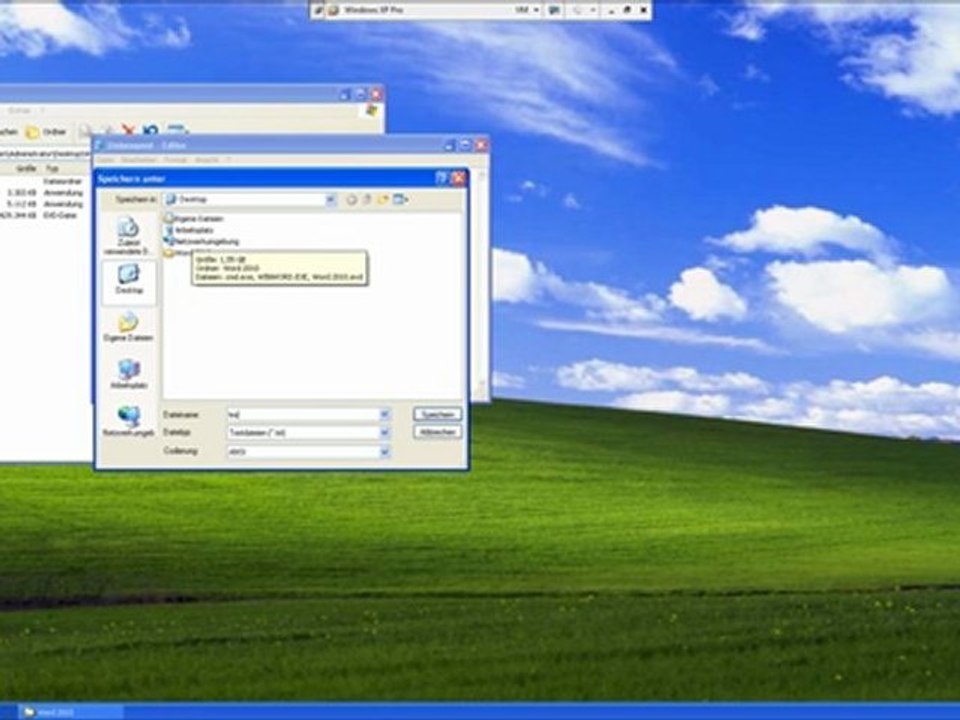Click the Speichern button
This screenshot has width=960, height=720.
437,414
